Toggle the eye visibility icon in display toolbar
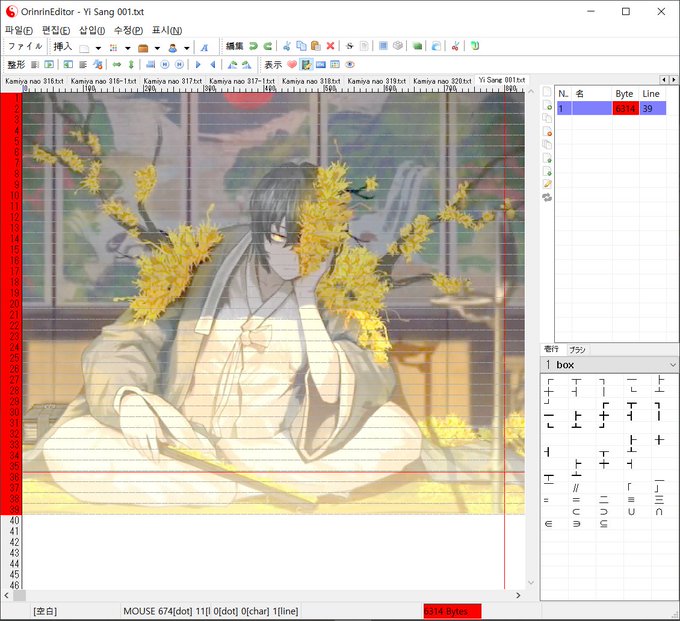The image size is (680, 621). [350, 64]
